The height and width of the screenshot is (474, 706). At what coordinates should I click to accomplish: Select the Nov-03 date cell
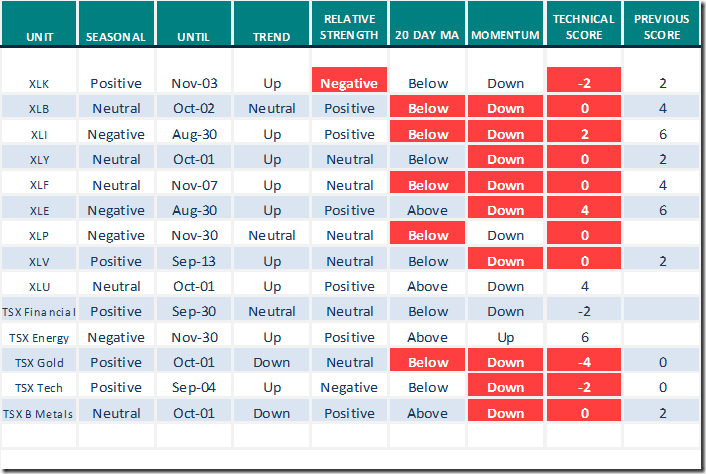tap(194, 84)
